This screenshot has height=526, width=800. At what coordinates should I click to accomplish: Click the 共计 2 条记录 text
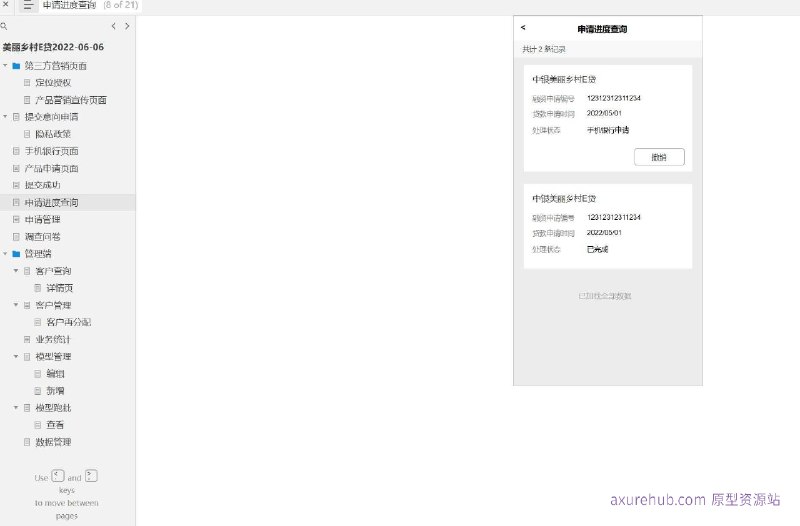[x=544, y=49]
